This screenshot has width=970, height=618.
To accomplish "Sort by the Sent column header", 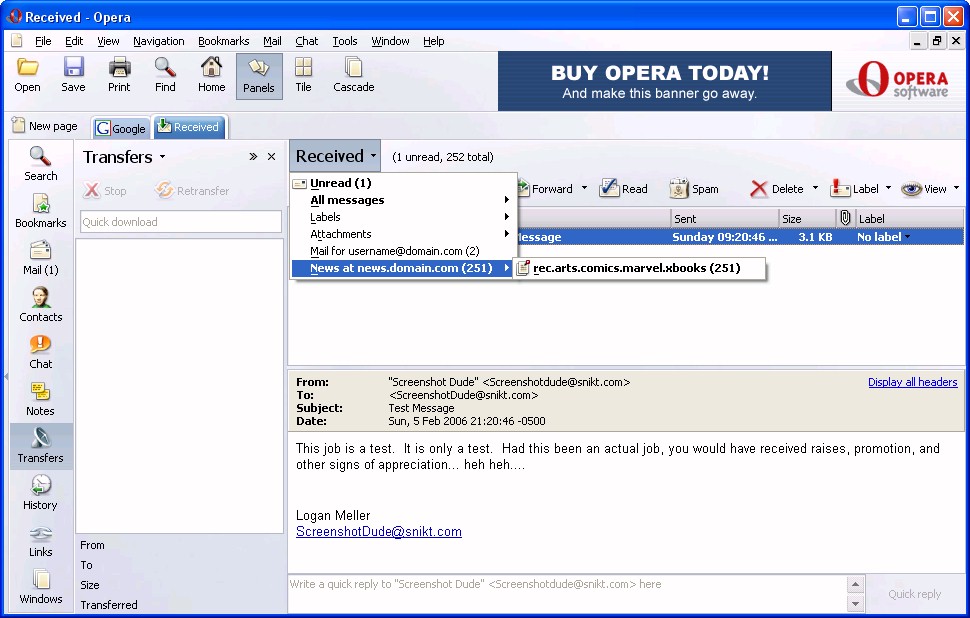I will [x=724, y=218].
